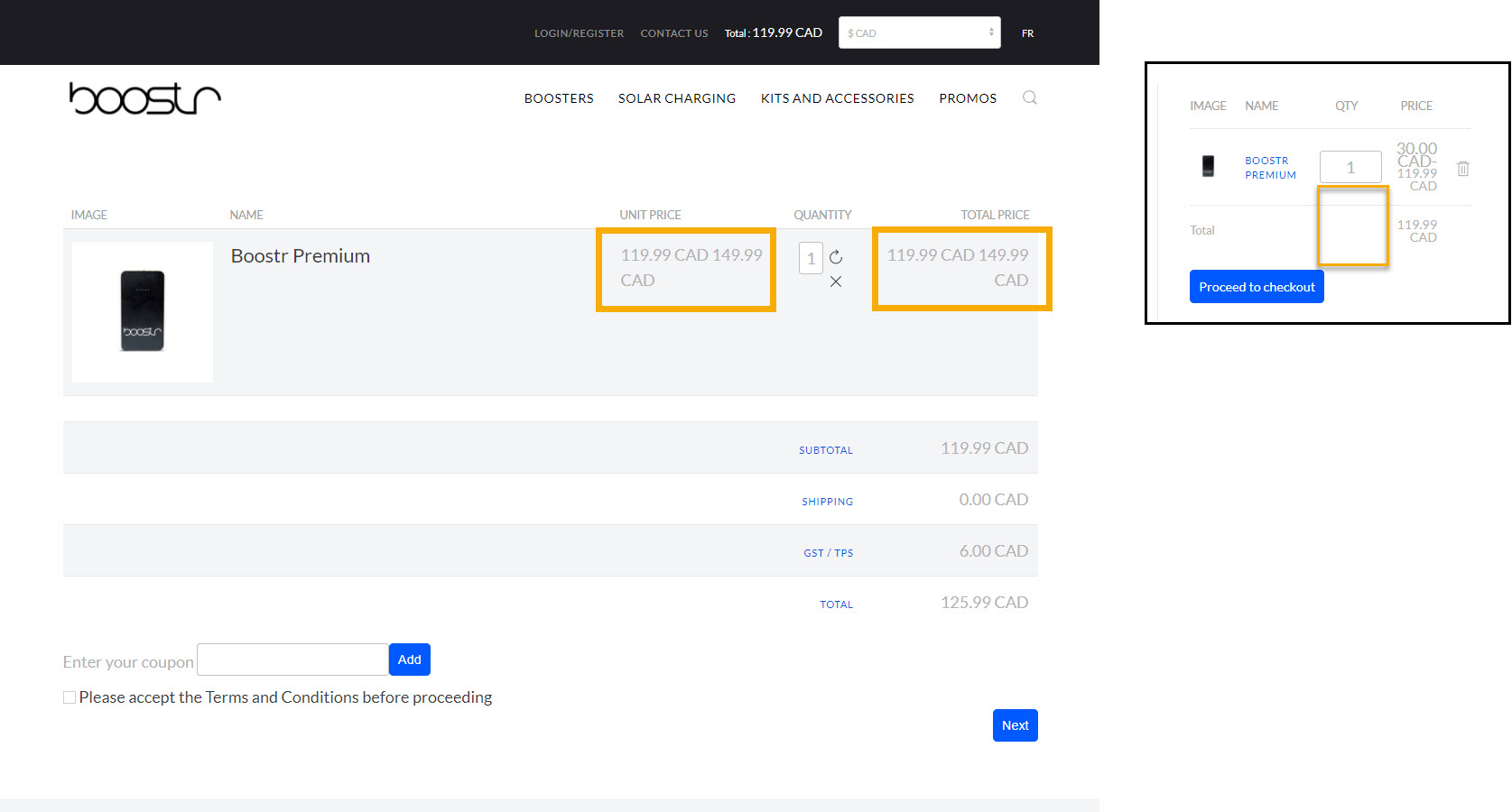The width and height of the screenshot is (1512, 812).
Task: Open the Boostr Premium product thumbnail
Action: 143,311
